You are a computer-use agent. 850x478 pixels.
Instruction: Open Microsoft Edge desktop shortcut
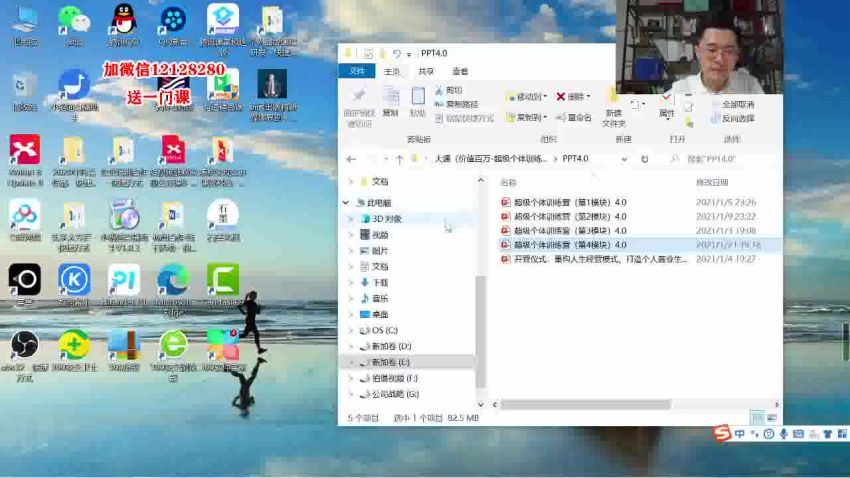(173, 280)
